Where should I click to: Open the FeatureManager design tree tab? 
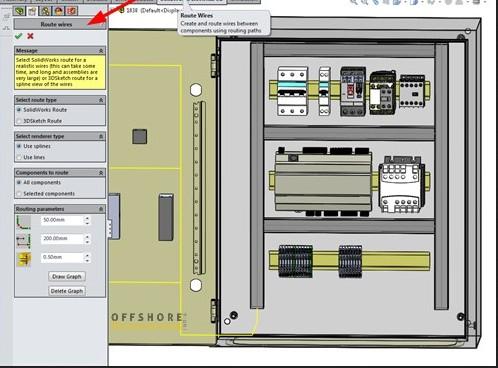click(x=20, y=11)
